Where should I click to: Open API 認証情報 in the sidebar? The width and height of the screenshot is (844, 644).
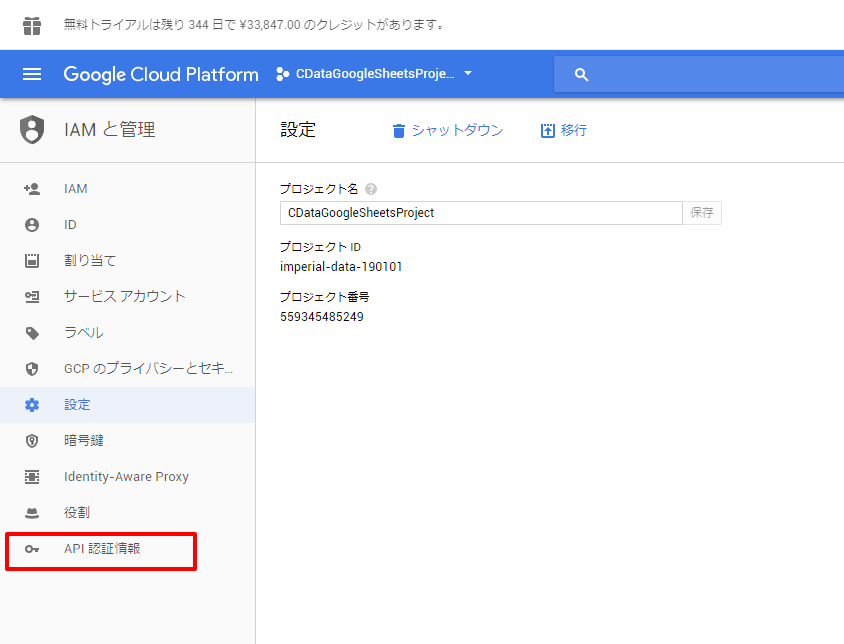coord(101,549)
